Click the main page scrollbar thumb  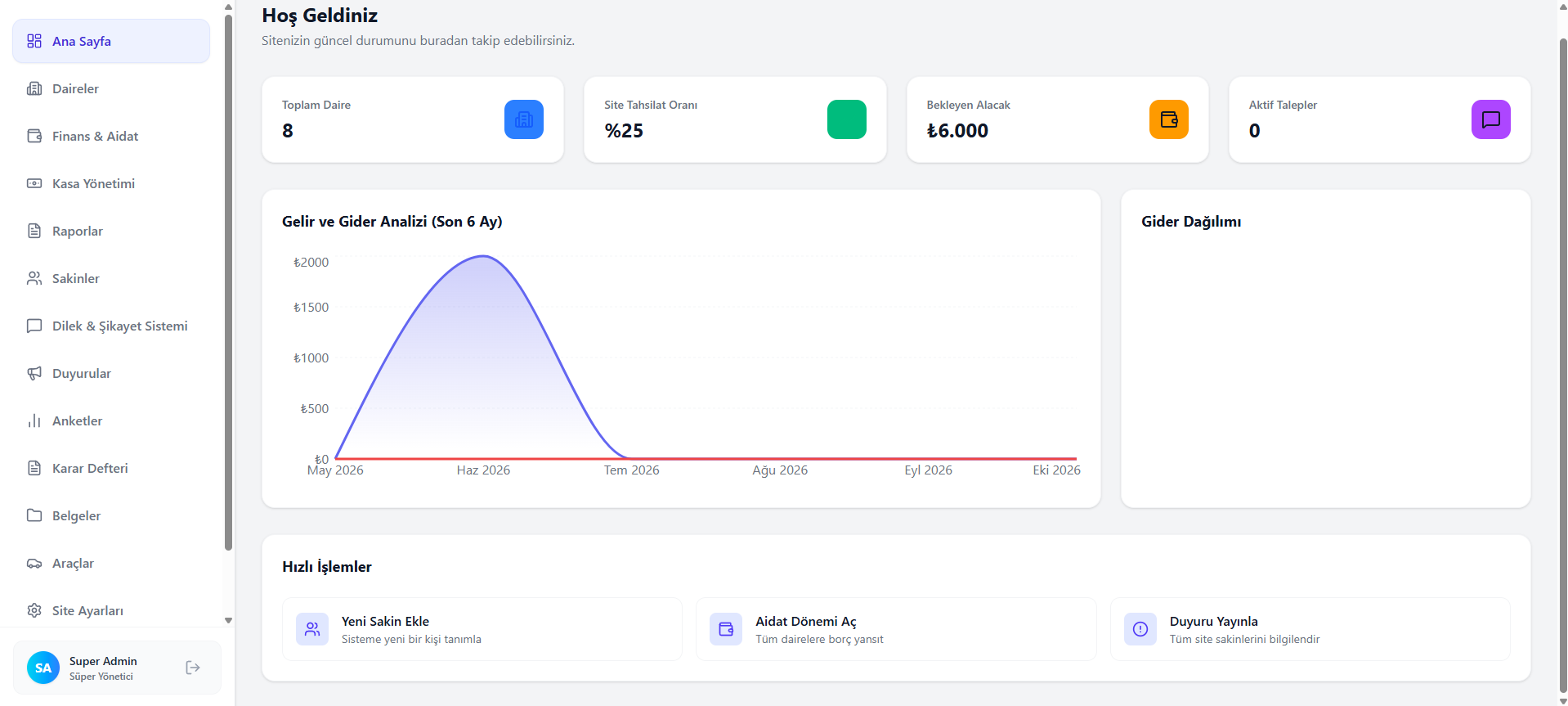point(1562,364)
